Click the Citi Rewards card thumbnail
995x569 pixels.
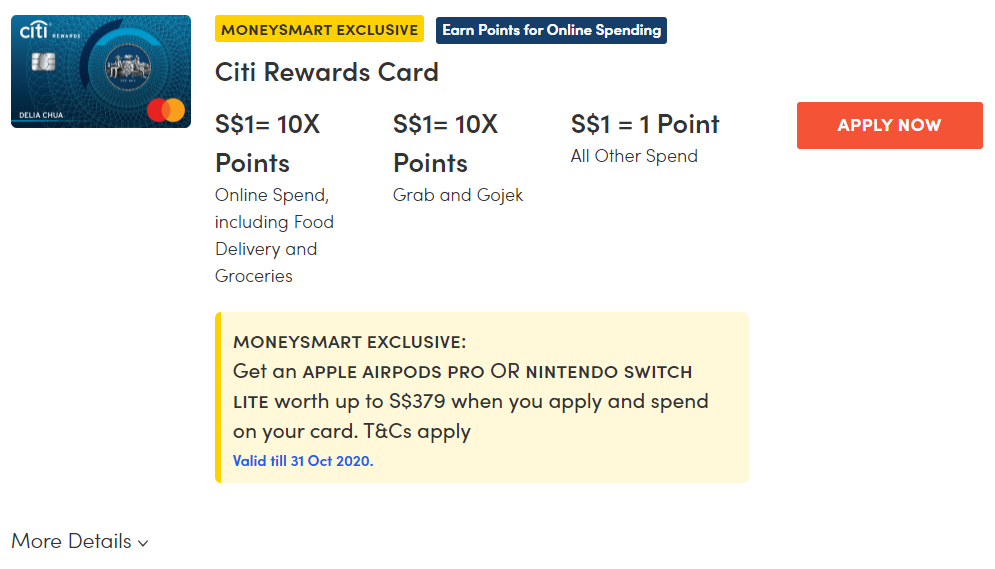click(x=101, y=71)
